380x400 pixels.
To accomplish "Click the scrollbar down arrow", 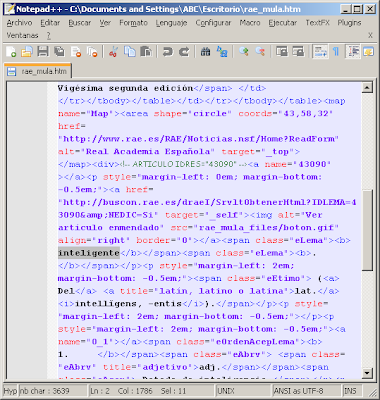I will click(x=367, y=372).
